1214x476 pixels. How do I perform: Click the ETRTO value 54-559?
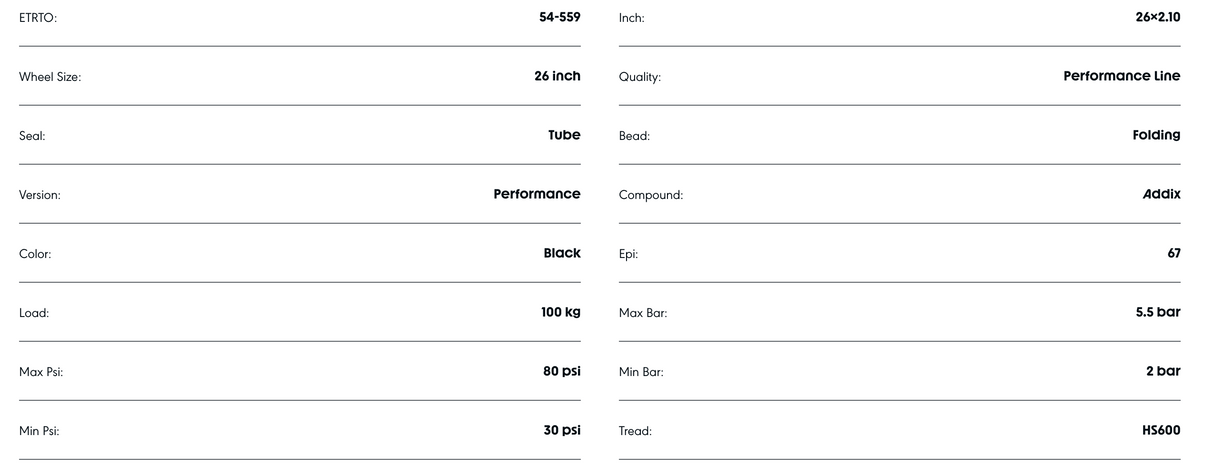click(x=559, y=17)
